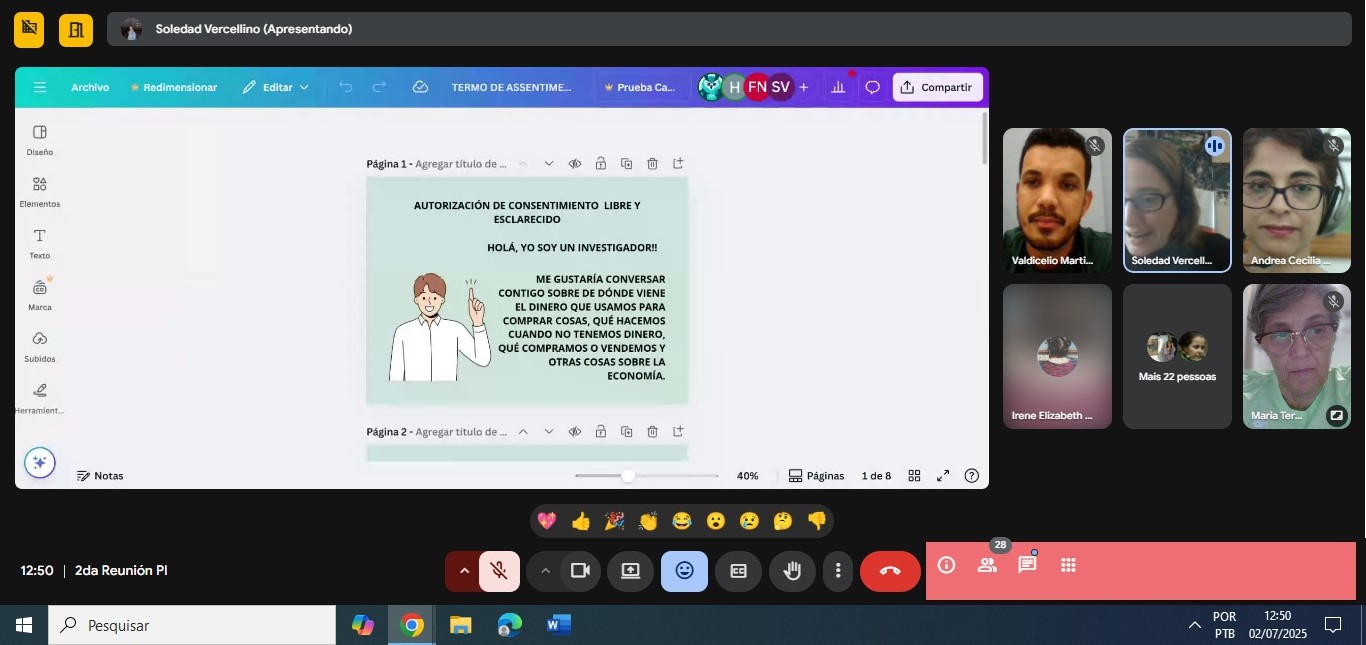Open the meeting chat panel

[x=1027, y=565]
